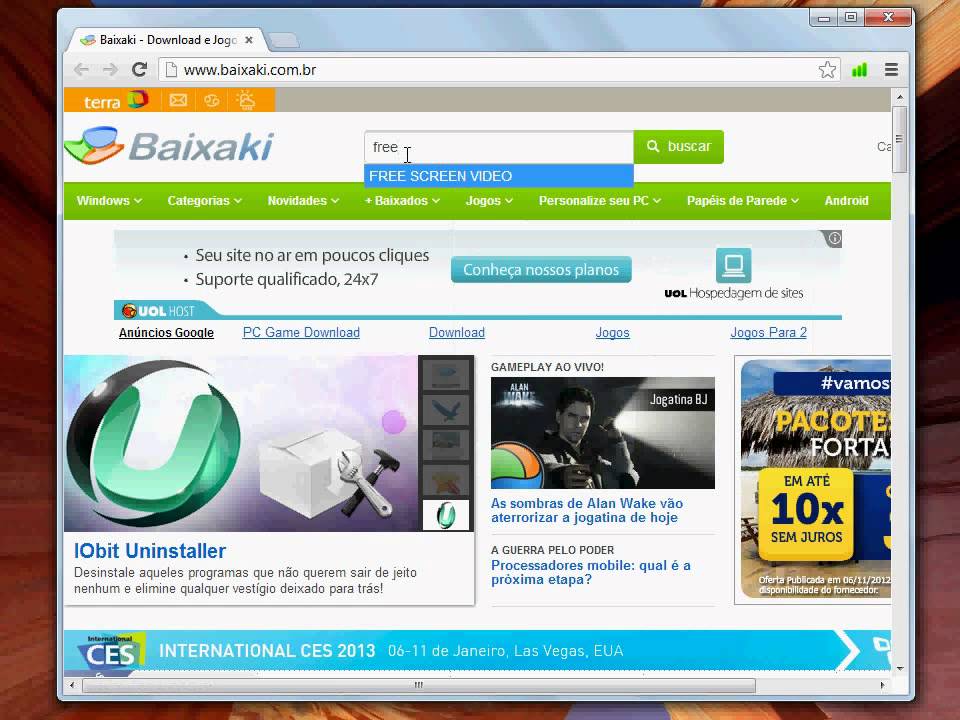
Task: Click into the search field with 'free'
Action: click(x=498, y=147)
